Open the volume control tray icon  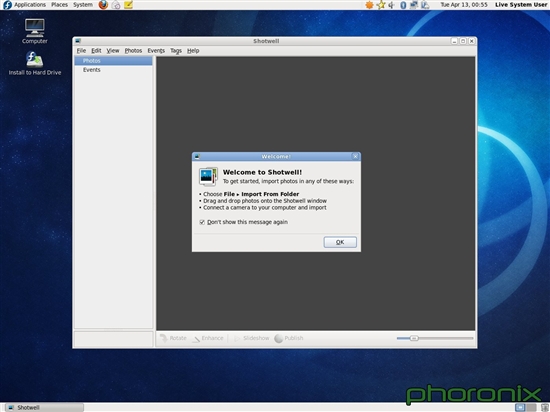(x=392, y=5)
